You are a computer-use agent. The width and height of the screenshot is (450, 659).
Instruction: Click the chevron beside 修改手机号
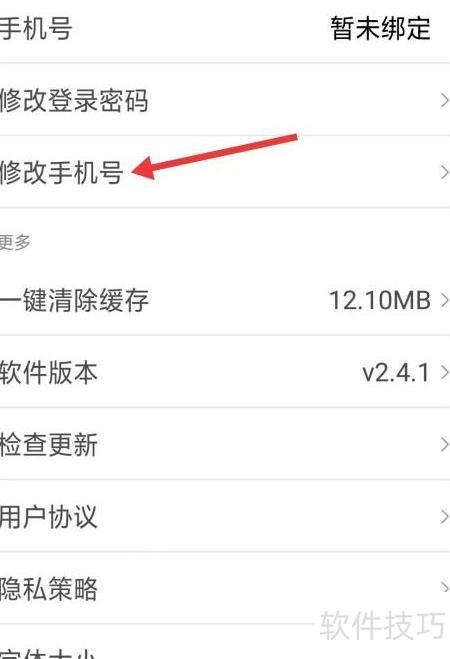[444, 172]
